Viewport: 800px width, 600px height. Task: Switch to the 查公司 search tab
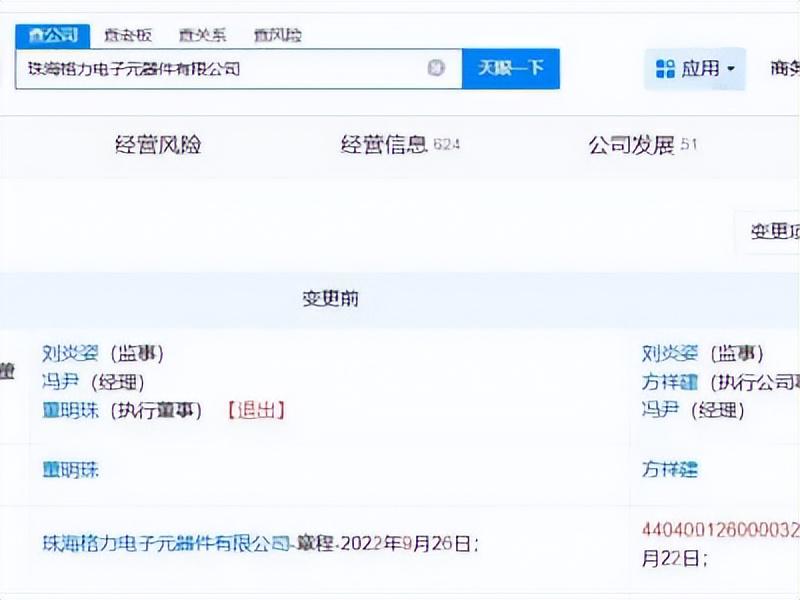(53, 35)
